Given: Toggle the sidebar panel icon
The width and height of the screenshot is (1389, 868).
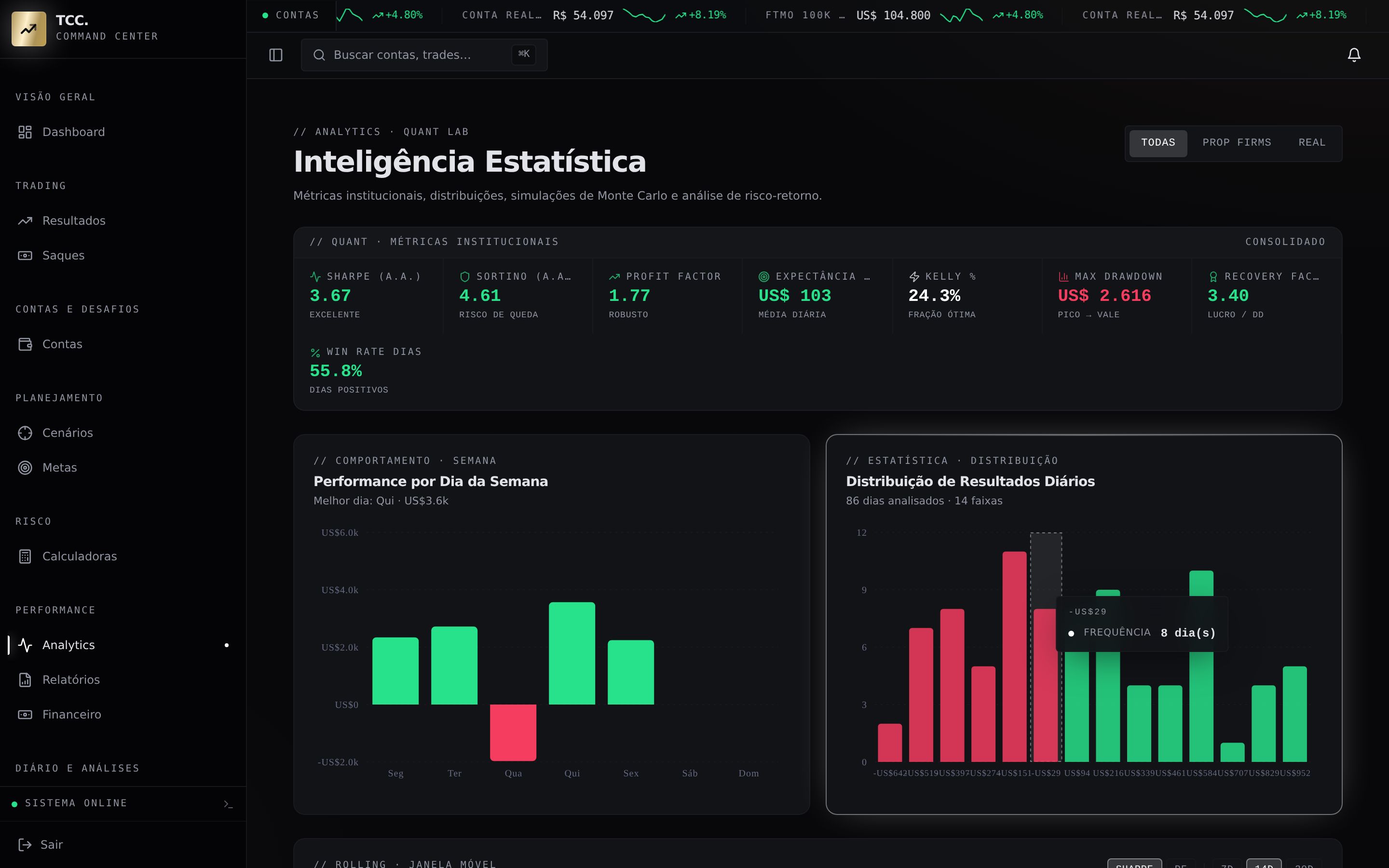Looking at the screenshot, I should [275, 55].
